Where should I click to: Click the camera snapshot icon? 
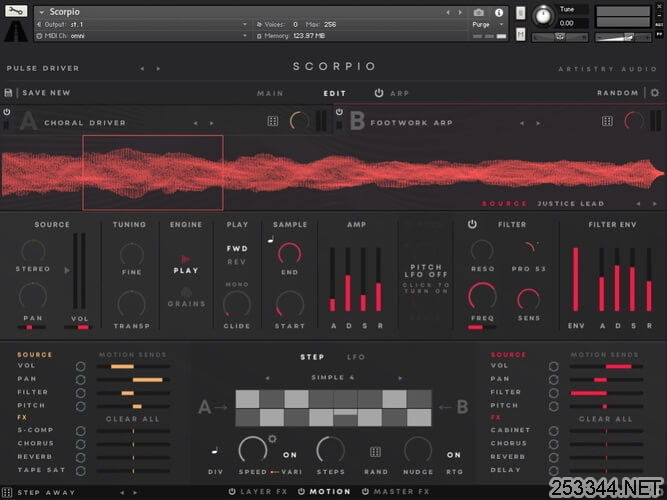click(478, 13)
